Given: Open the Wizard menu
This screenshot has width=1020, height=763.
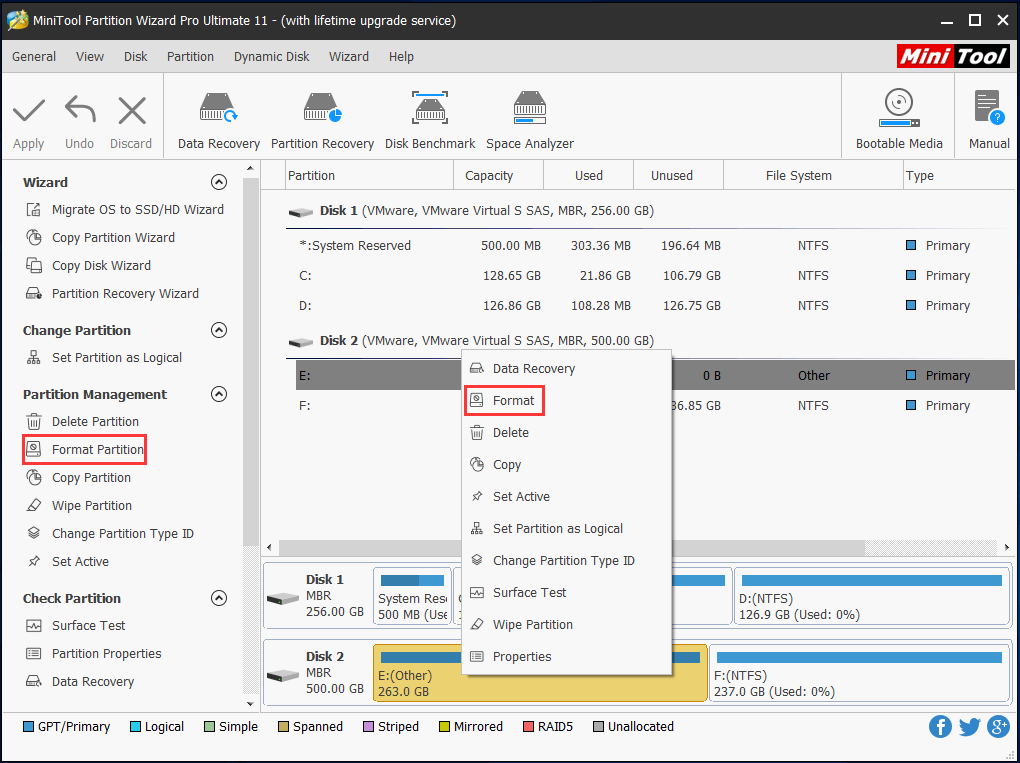Looking at the screenshot, I should (x=349, y=57).
